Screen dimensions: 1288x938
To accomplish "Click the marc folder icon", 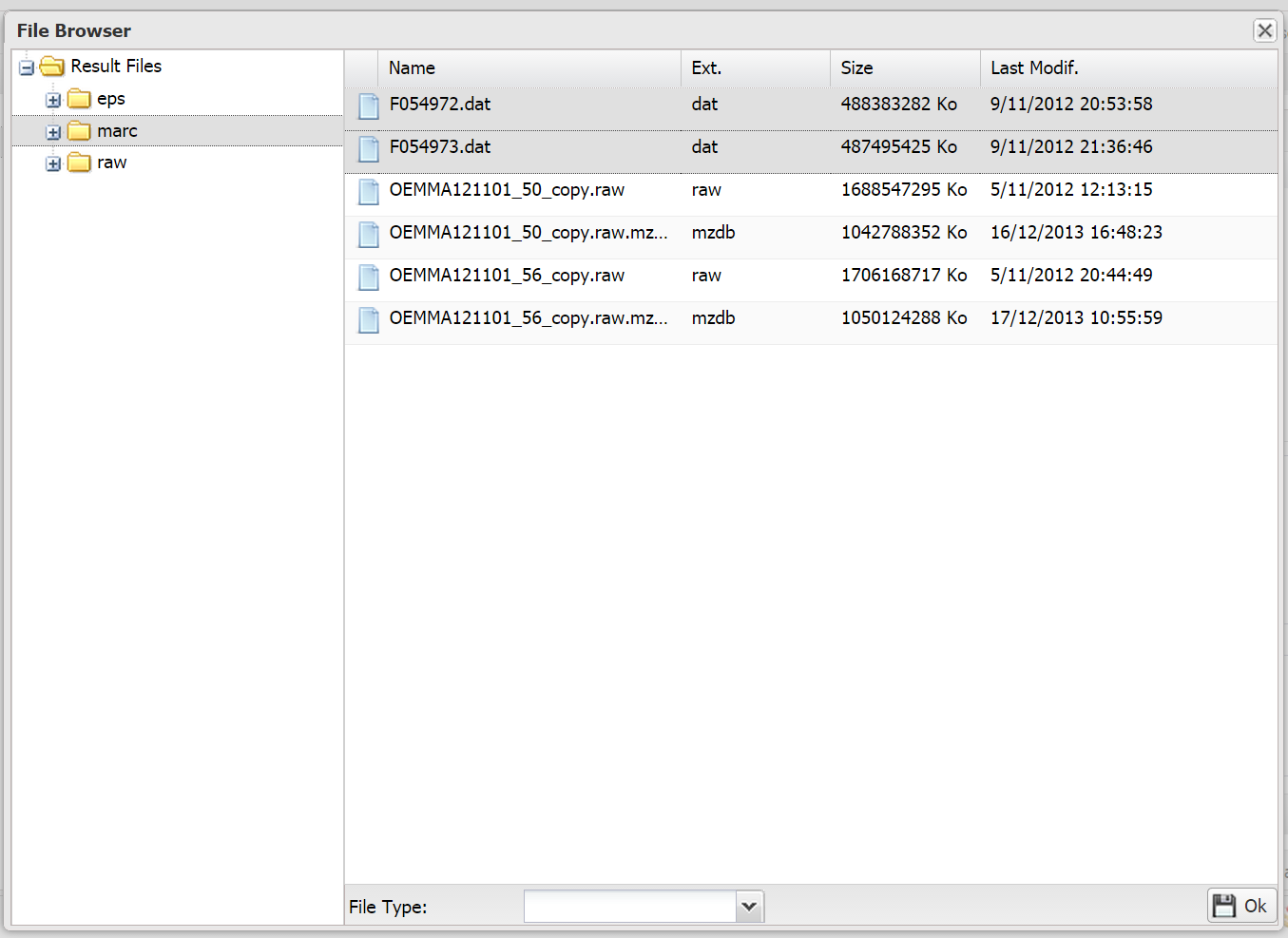I will [80, 131].
